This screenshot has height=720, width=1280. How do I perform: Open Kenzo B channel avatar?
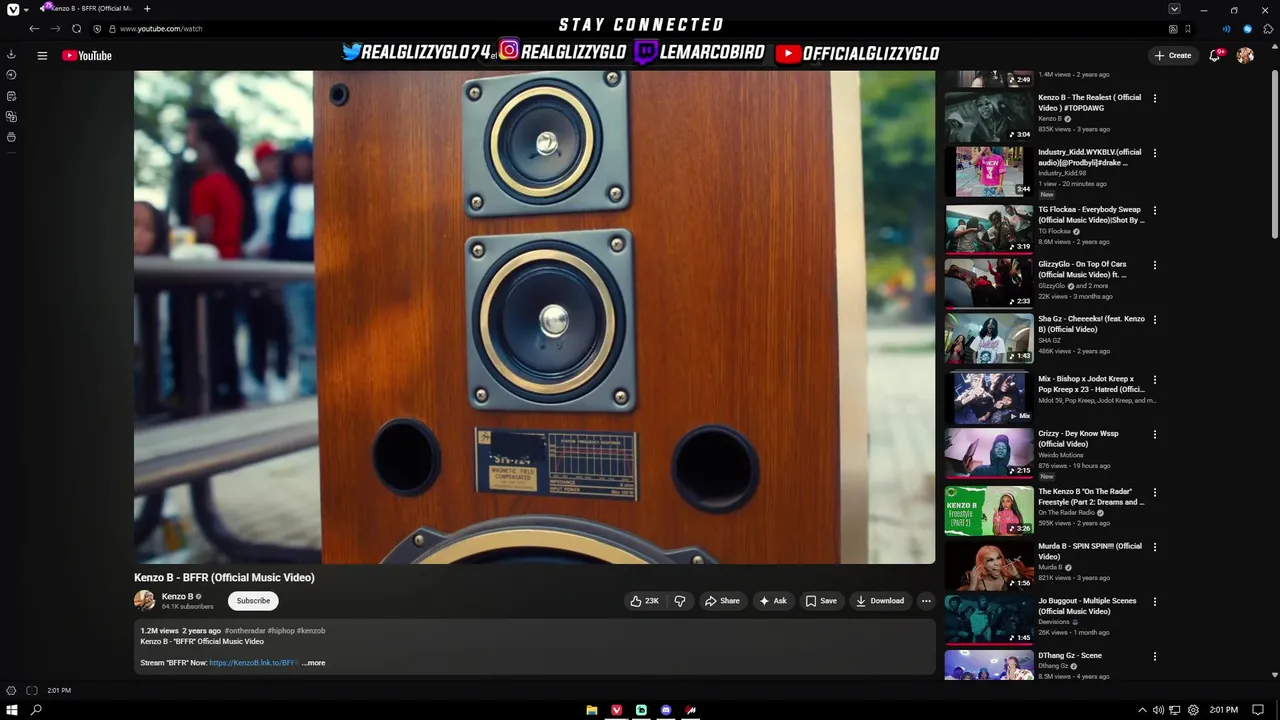click(x=145, y=601)
